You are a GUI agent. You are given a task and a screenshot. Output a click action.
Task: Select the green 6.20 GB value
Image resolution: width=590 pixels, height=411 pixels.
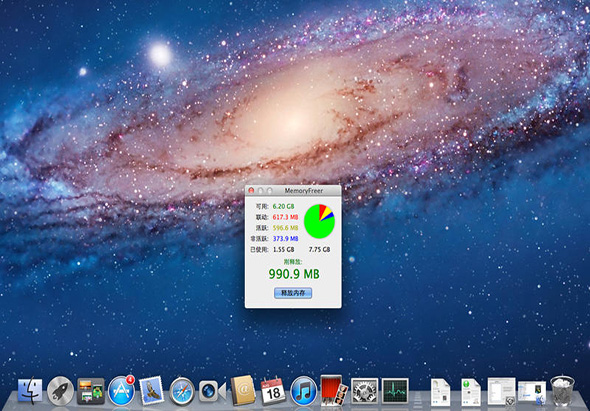pos(284,207)
